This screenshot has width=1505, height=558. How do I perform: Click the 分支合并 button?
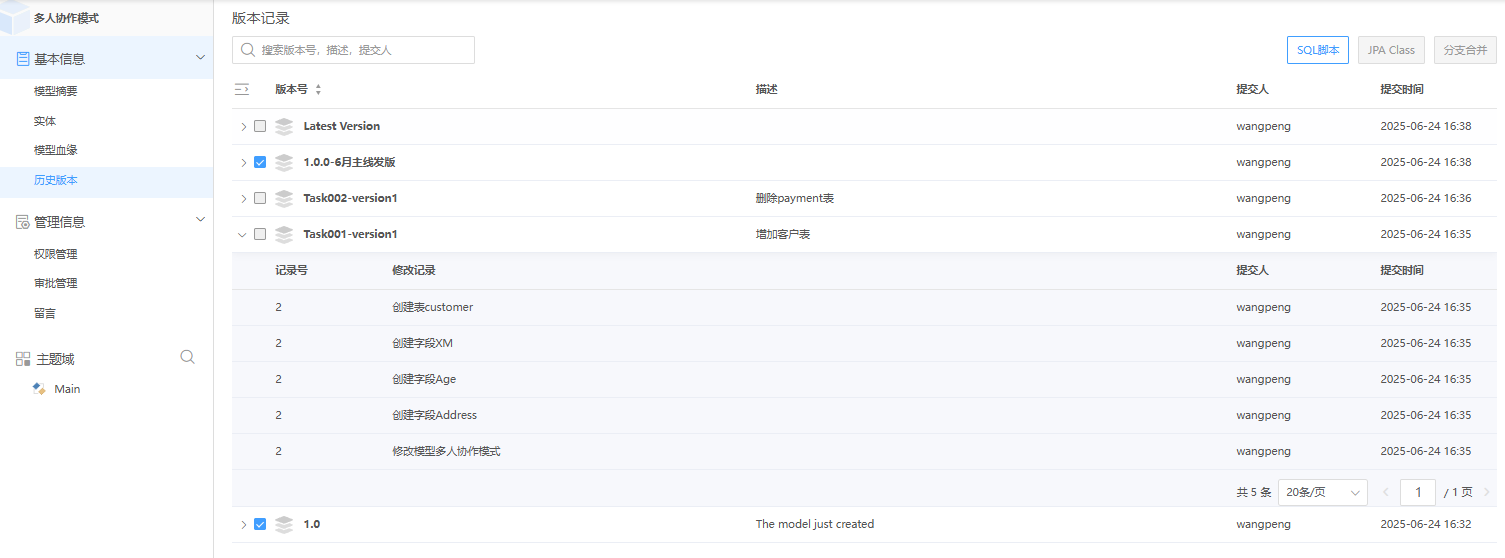pyautogui.click(x=1465, y=50)
